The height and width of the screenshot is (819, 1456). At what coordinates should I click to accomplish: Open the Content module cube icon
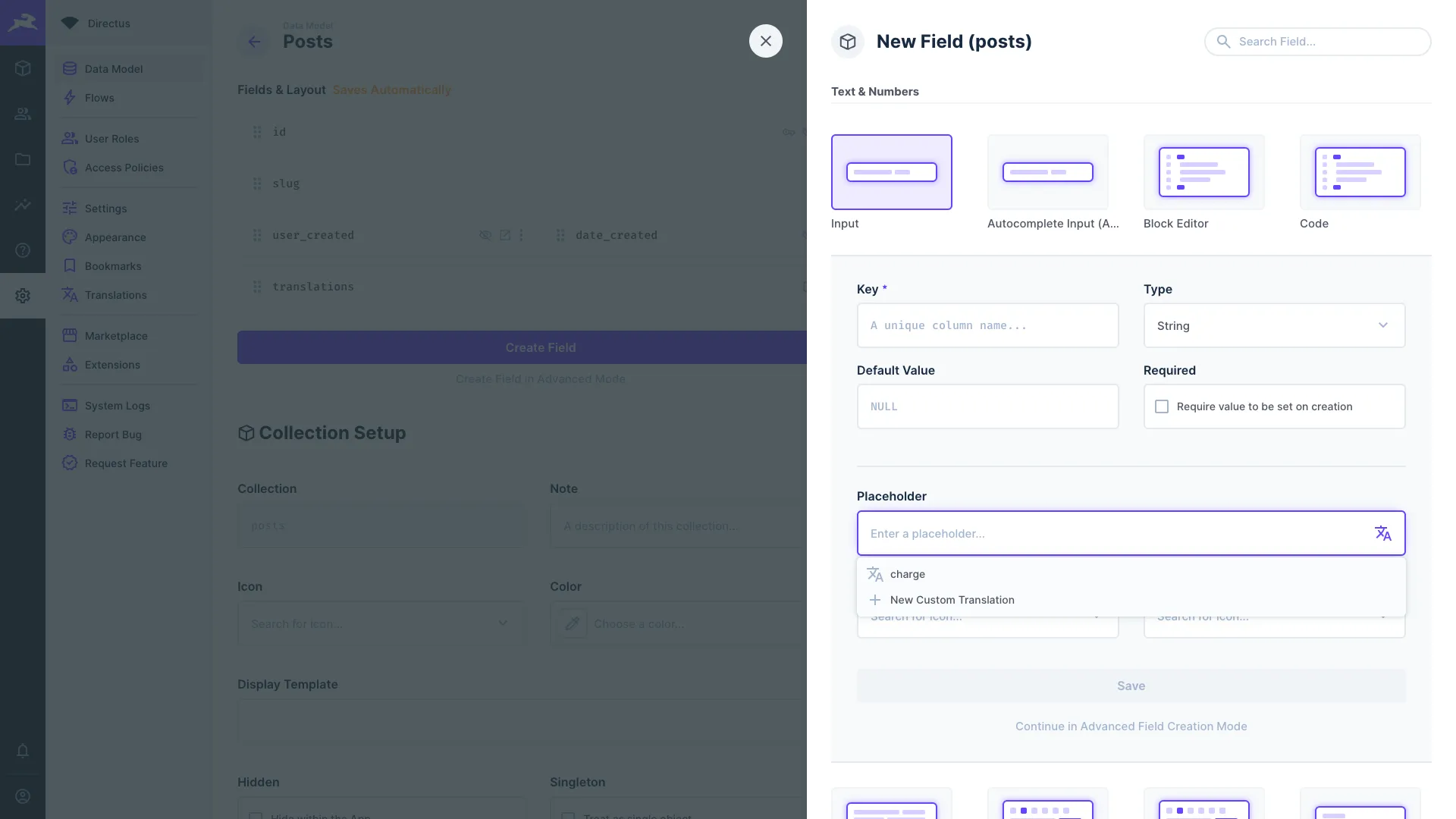pyautogui.click(x=23, y=68)
